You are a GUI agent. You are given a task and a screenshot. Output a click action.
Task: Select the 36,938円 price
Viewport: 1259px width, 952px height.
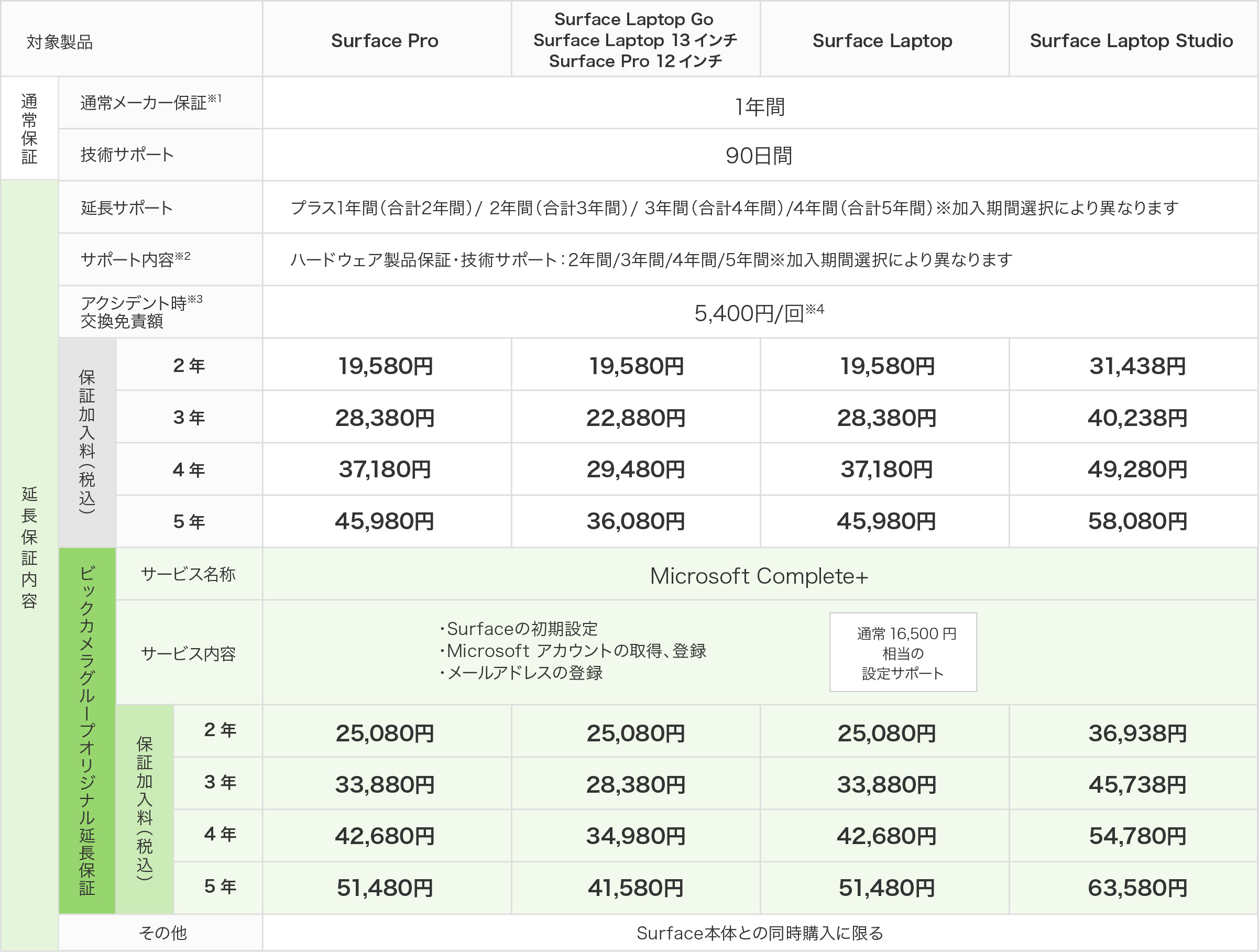(x=1138, y=734)
